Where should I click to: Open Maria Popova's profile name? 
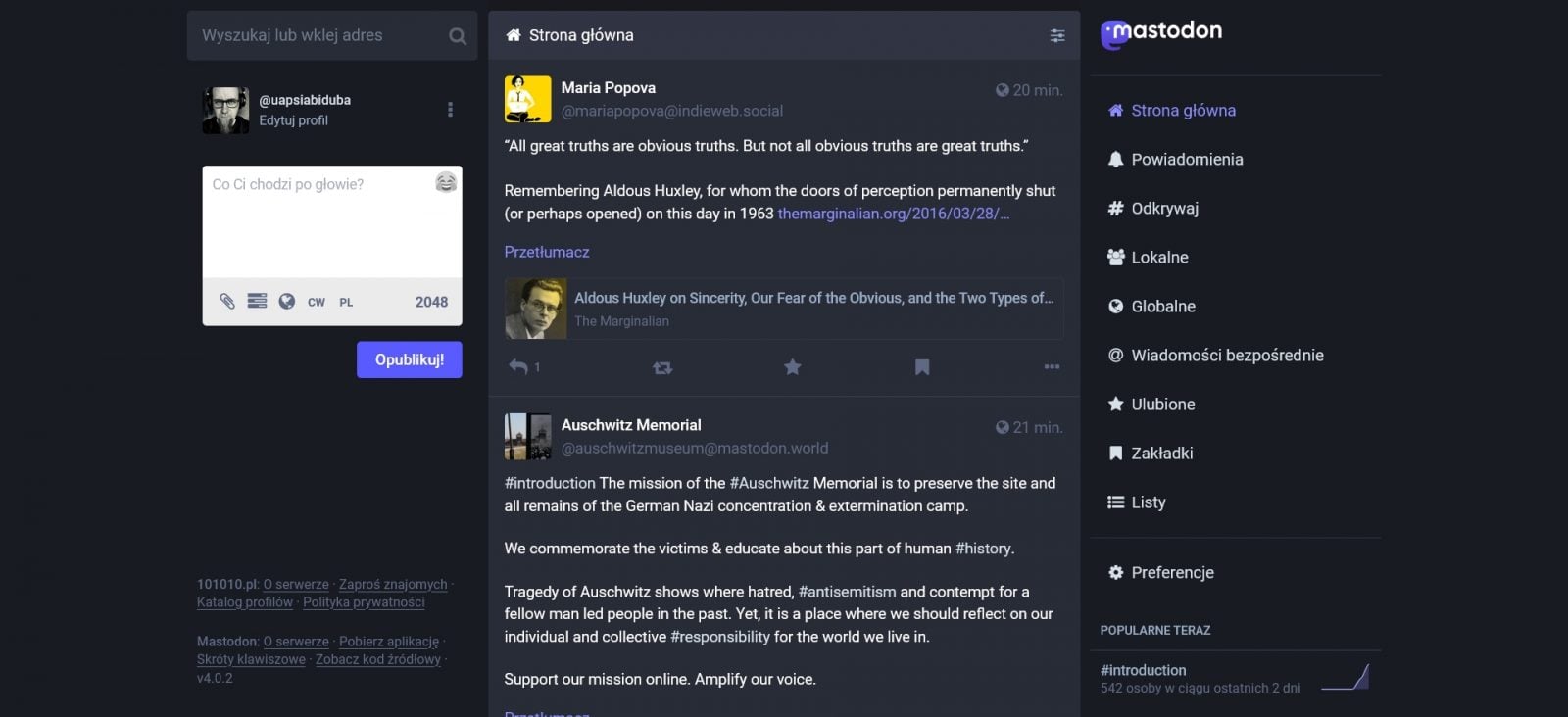(608, 88)
